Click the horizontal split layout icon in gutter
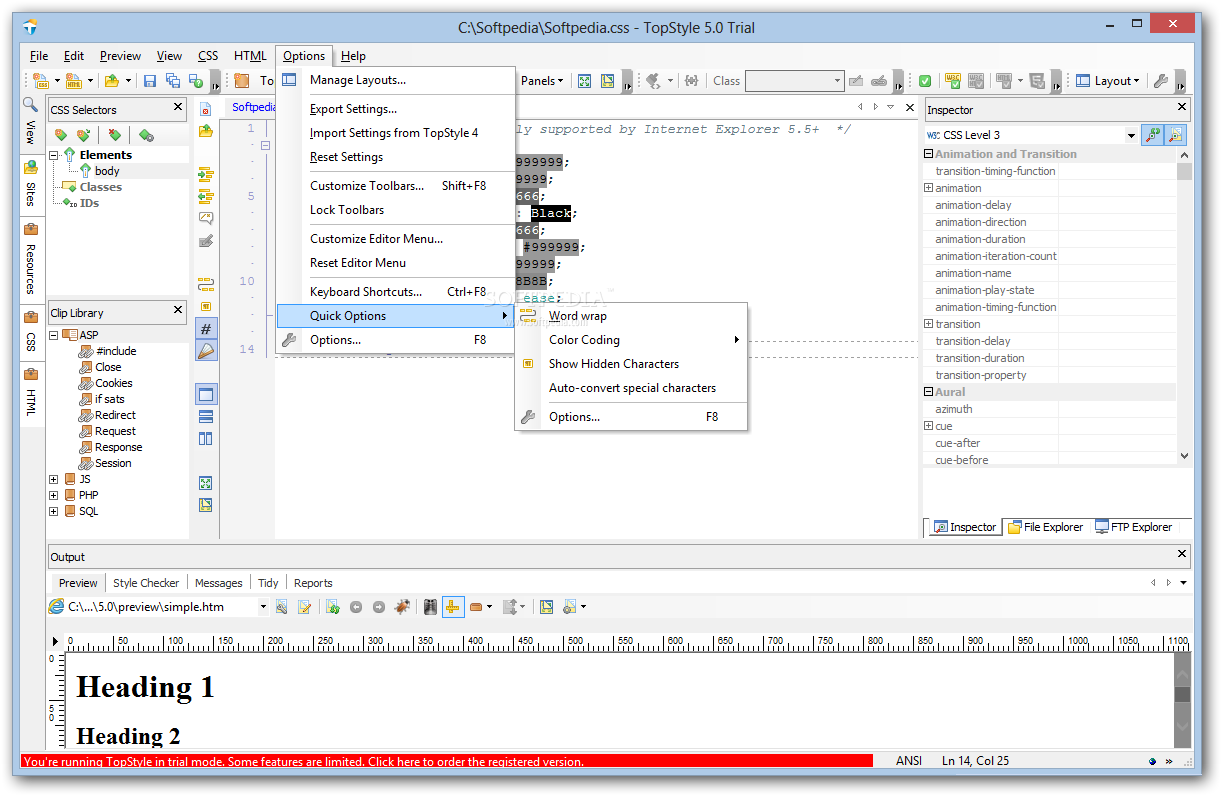This screenshot has height=796, width=1222. (206, 416)
